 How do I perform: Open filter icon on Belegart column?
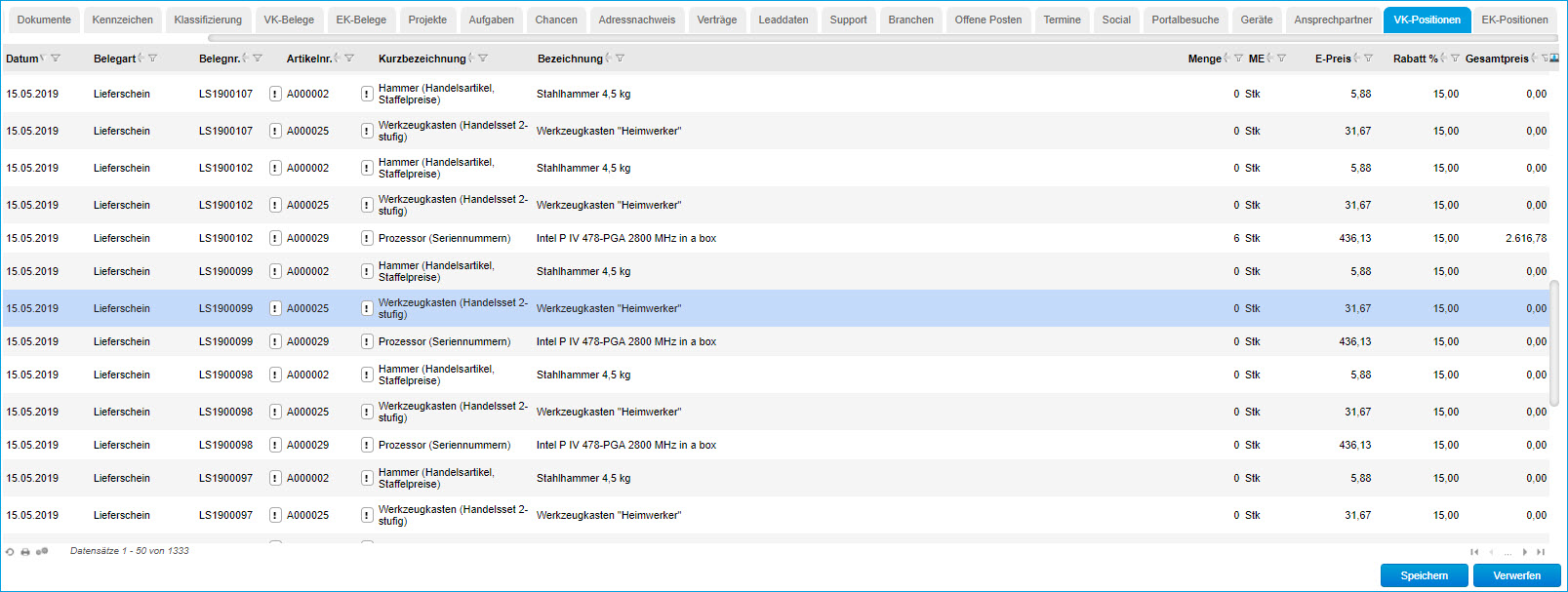click(x=152, y=59)
